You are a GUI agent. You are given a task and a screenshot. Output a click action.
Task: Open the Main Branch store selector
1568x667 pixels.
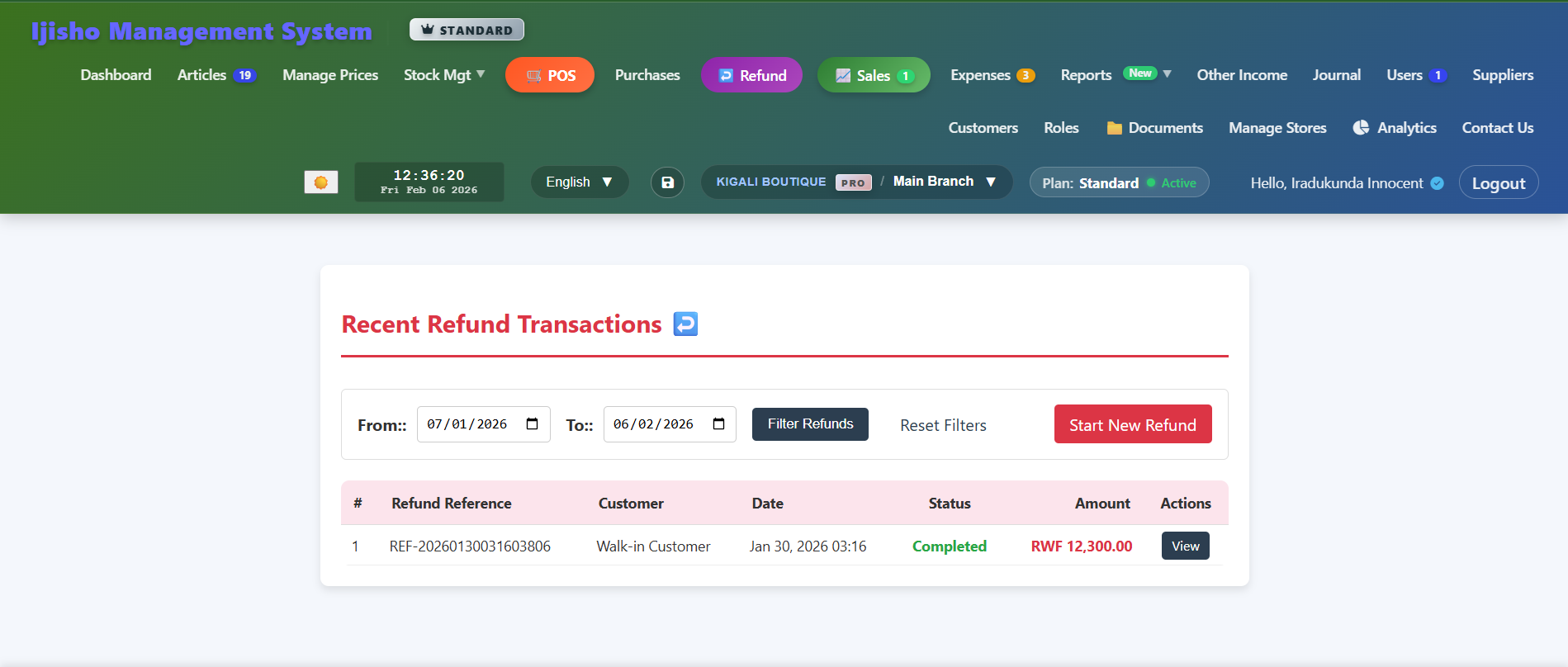pos(944,182)
